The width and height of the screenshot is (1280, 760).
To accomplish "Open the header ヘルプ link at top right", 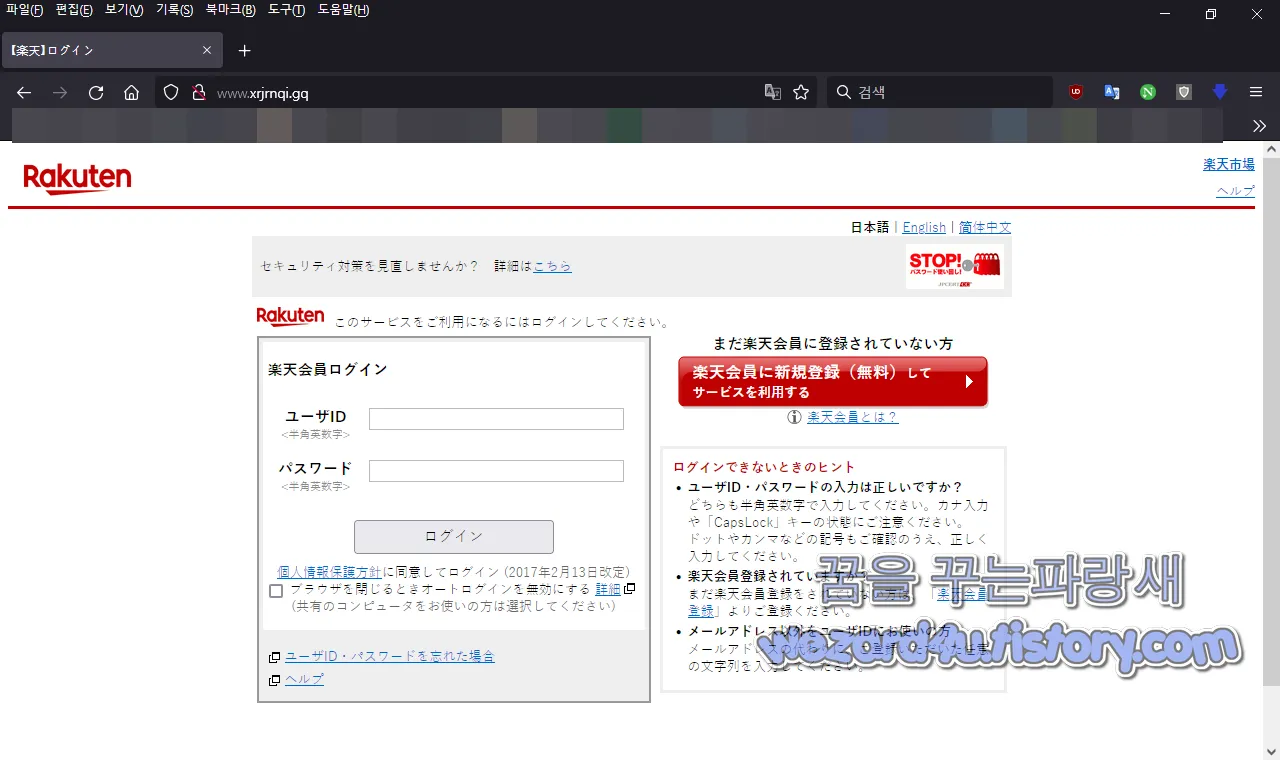I will (x=1235, y=191).
